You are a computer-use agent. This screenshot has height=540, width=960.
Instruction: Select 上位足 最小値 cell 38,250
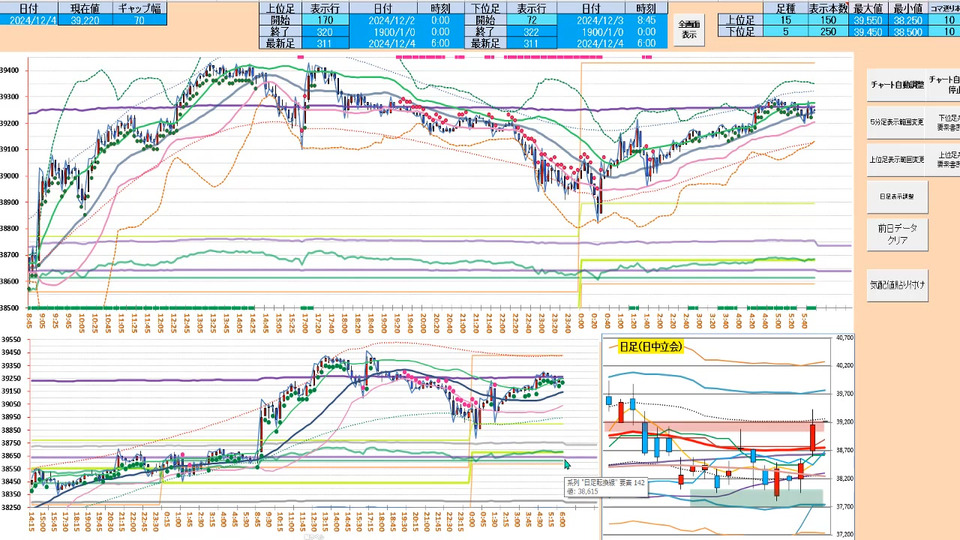pos(908,20)
